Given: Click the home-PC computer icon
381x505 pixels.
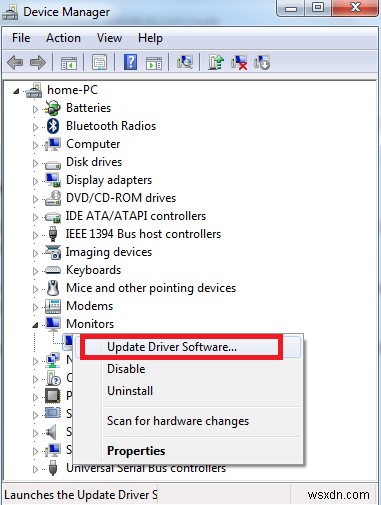Looking at the screenshot, I should 34,90.
